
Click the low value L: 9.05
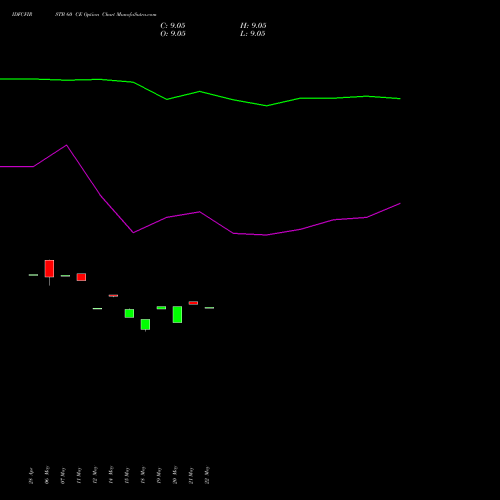coord(253,34)
